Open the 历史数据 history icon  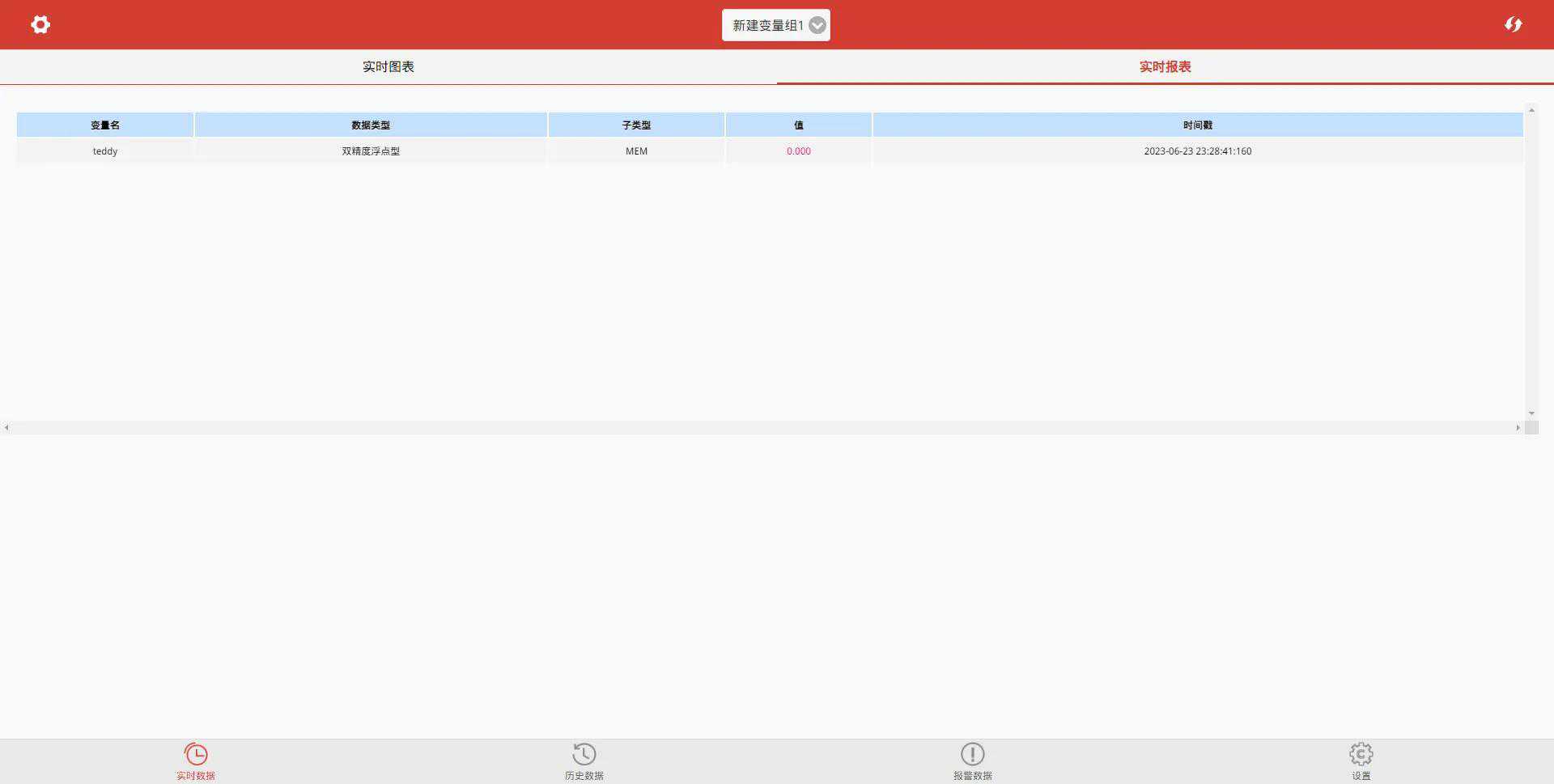584,755
